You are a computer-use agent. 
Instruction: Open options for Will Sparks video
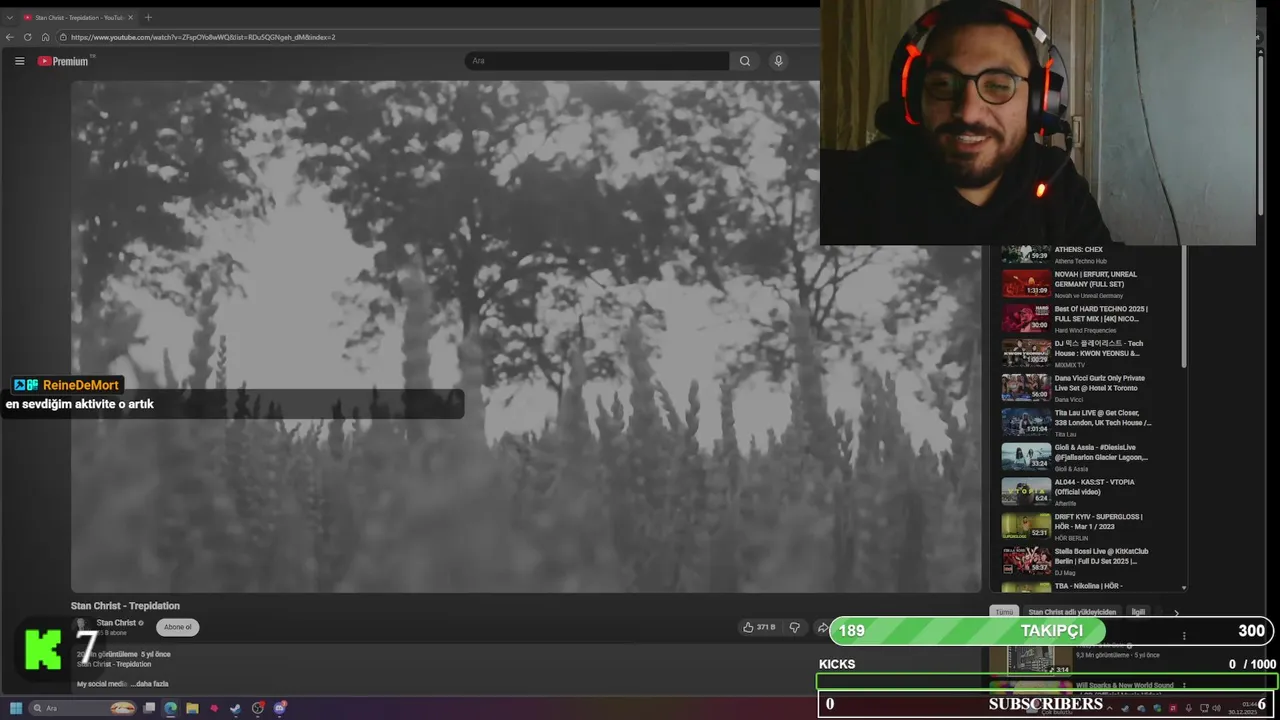click(1184, 686)
